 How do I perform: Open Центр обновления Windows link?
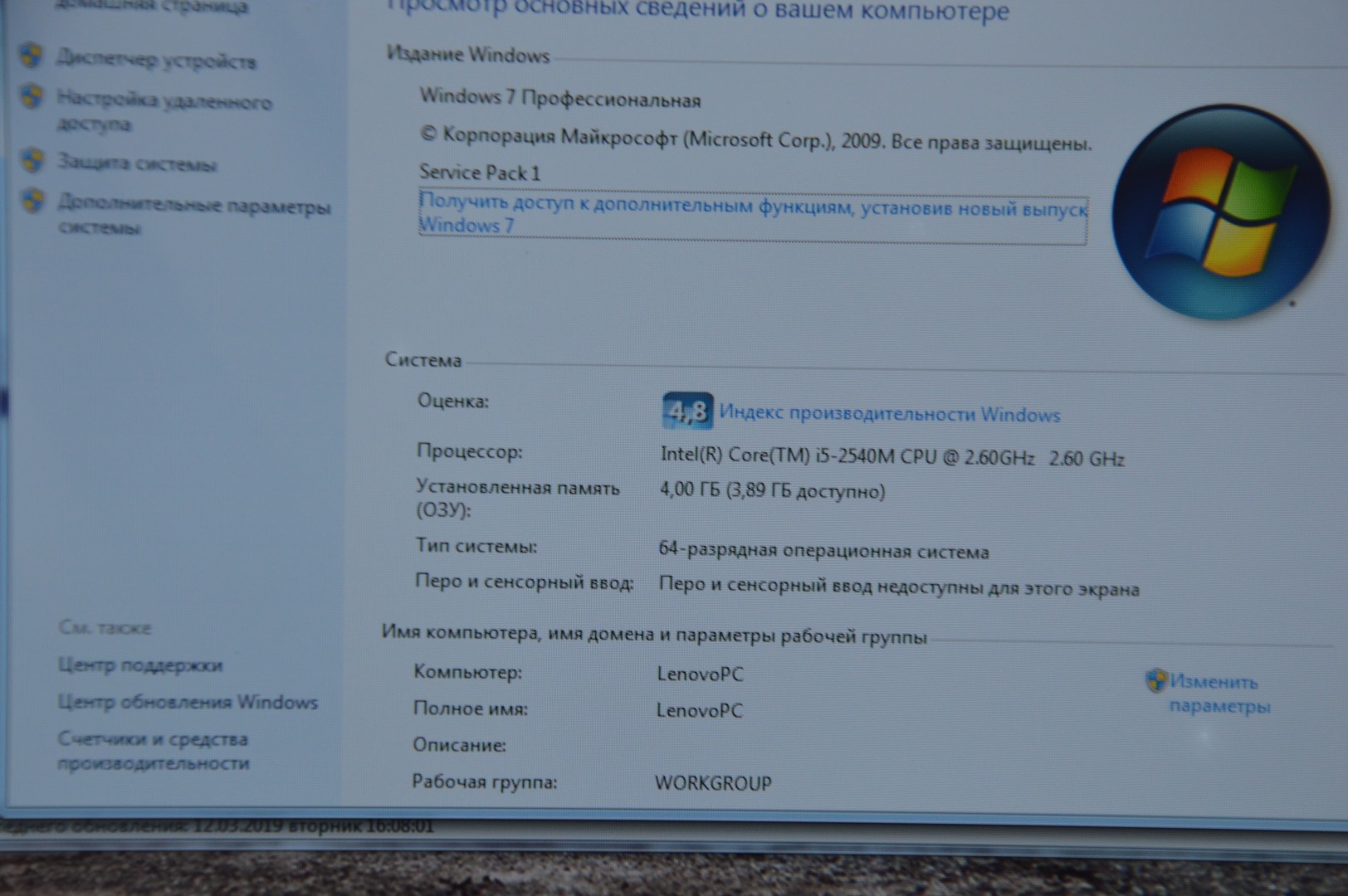pos(188,702)
